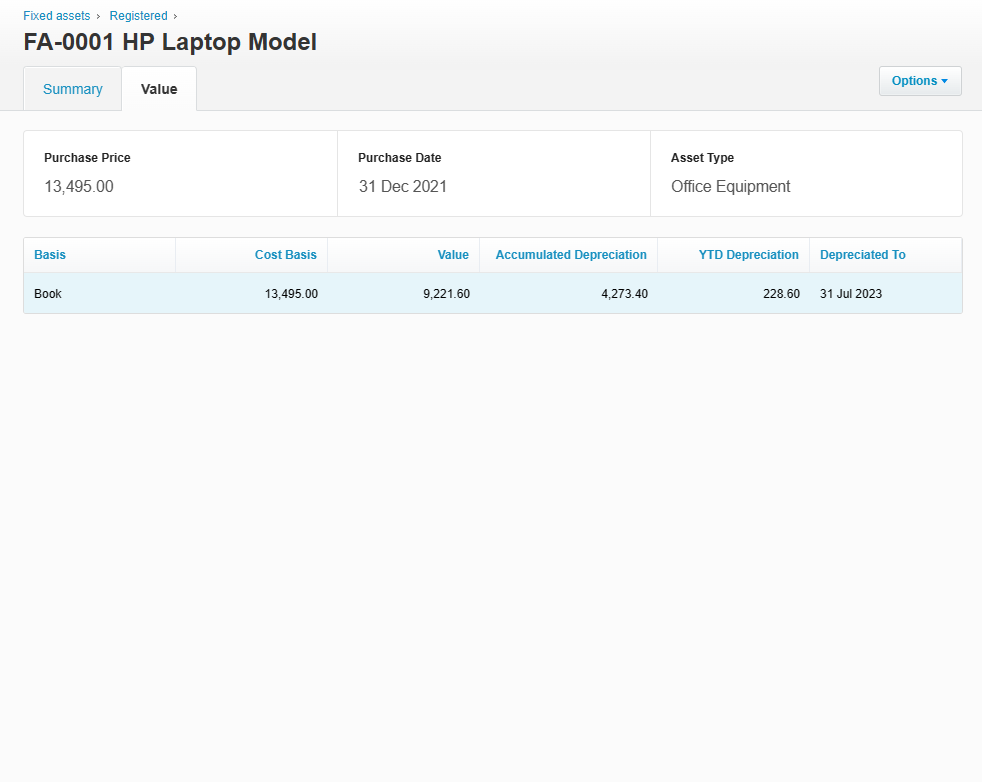Open the Fixed assets breadcrumb link
Screen dimensions: 982x782
pos(56,16)
